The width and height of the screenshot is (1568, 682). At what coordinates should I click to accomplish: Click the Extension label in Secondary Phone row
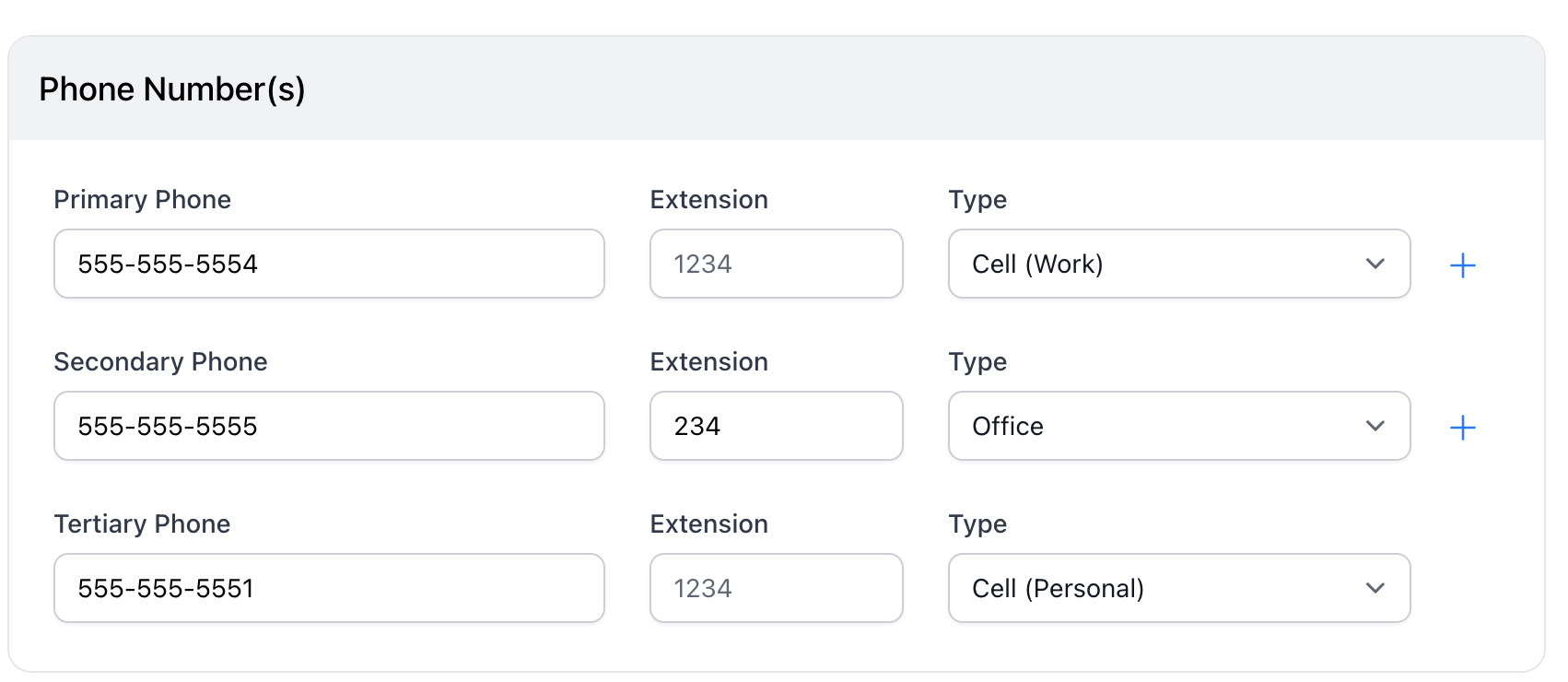708,362
